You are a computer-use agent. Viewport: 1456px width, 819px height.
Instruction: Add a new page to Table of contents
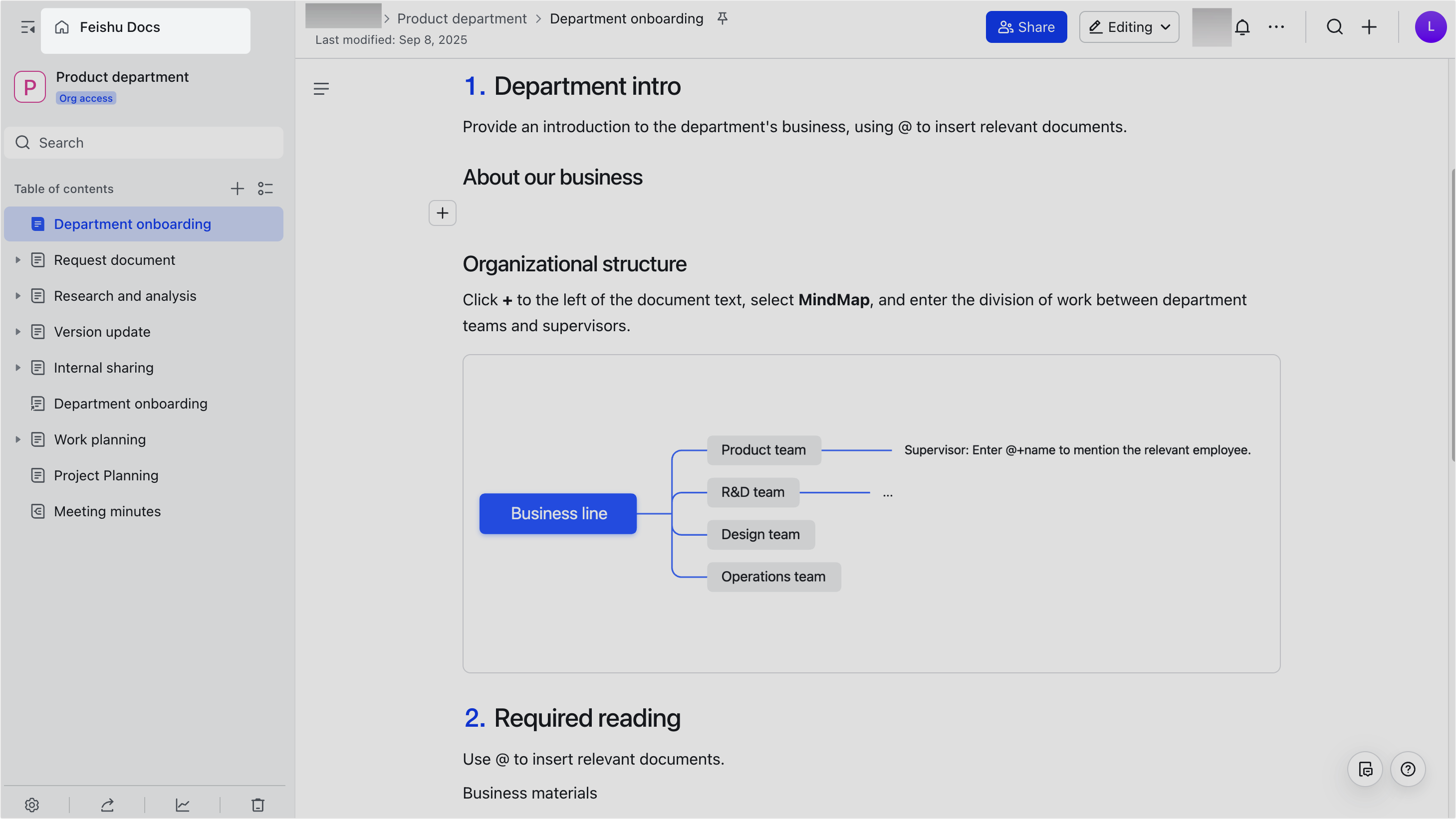tap(238, 189)
